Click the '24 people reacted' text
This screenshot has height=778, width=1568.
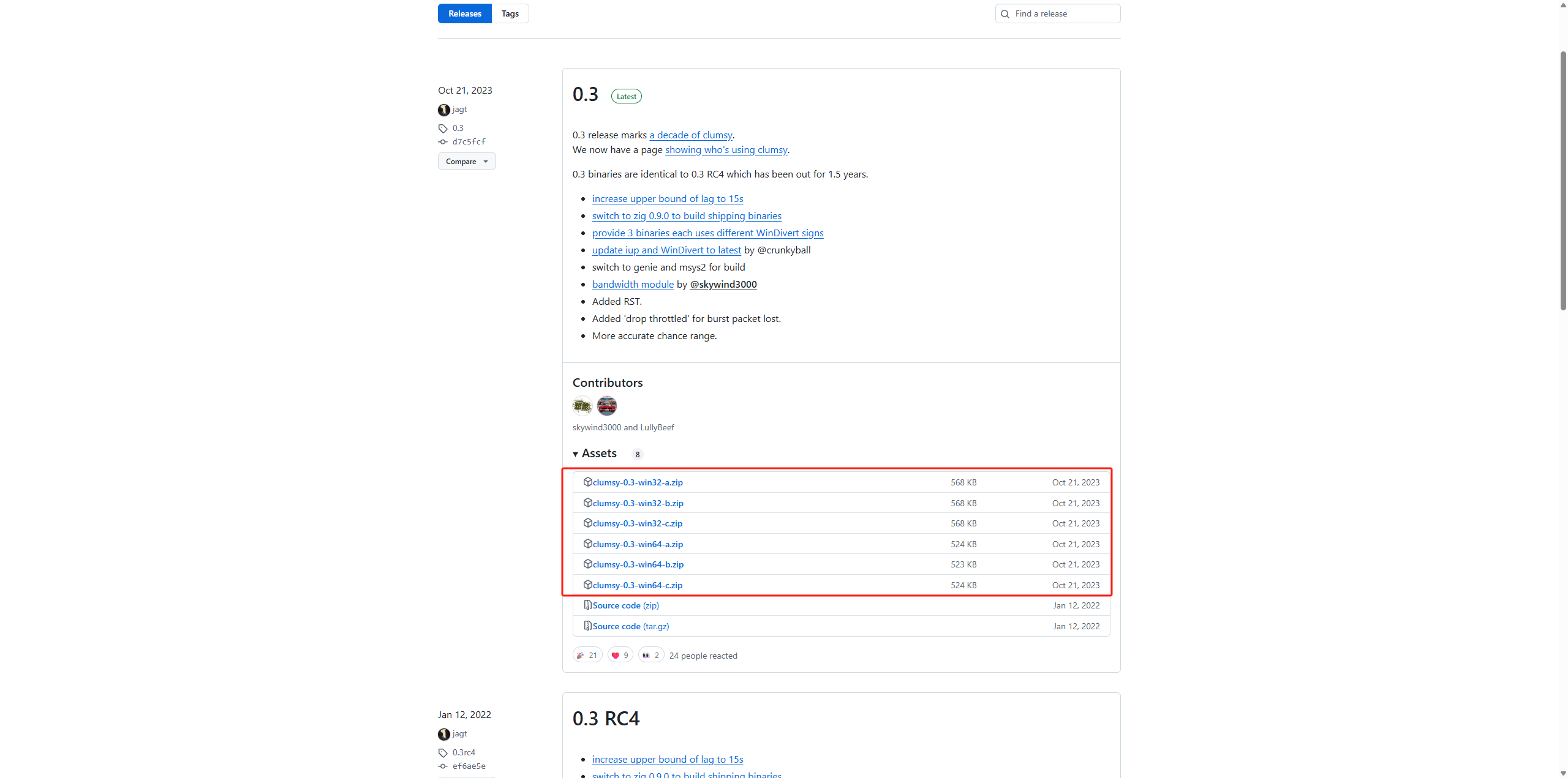pyautogui.click(x=703, y=656)
